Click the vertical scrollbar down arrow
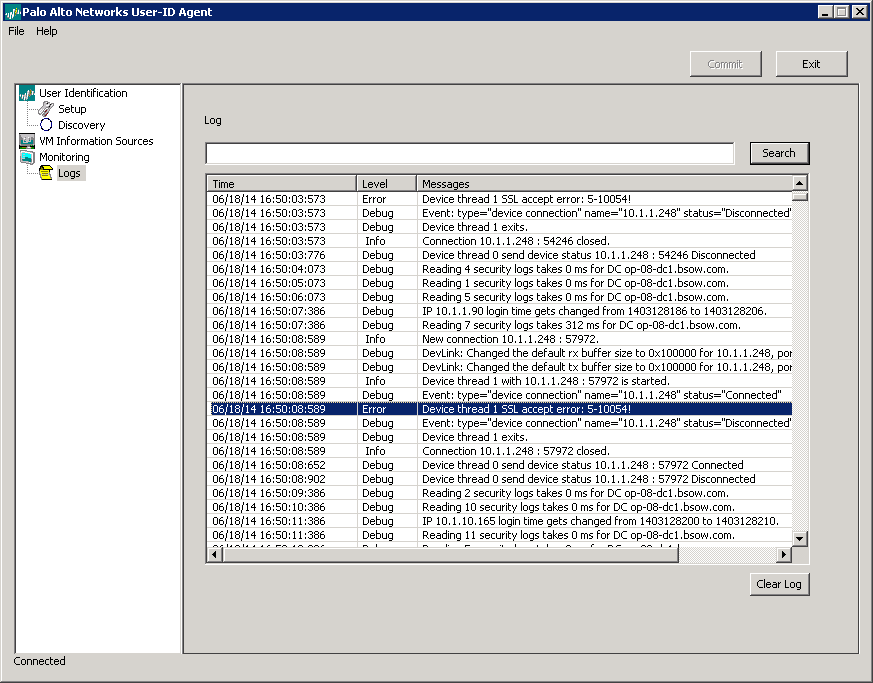The image size is (873, 683). 800,538
